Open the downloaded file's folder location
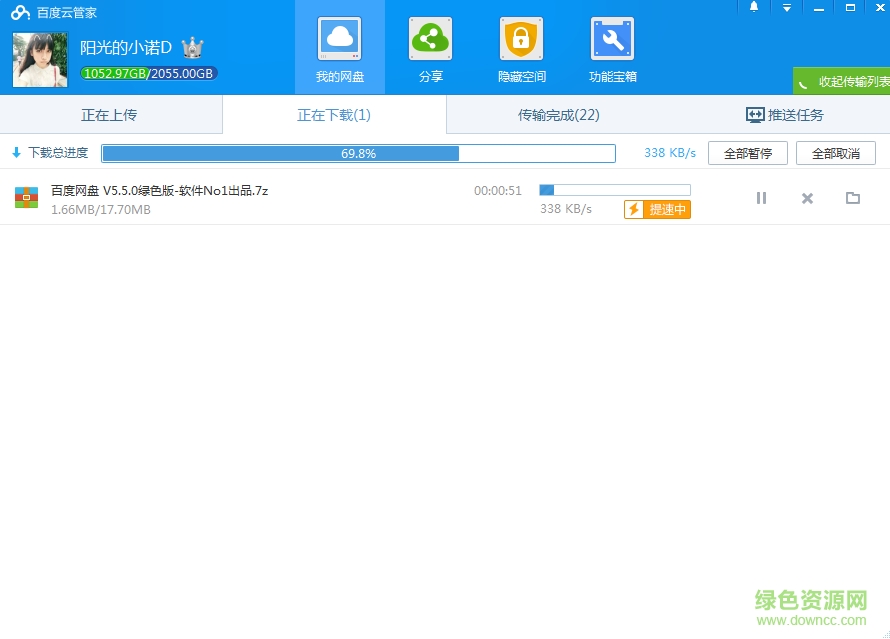The image size is (890, 639). [x=853, y=198]
